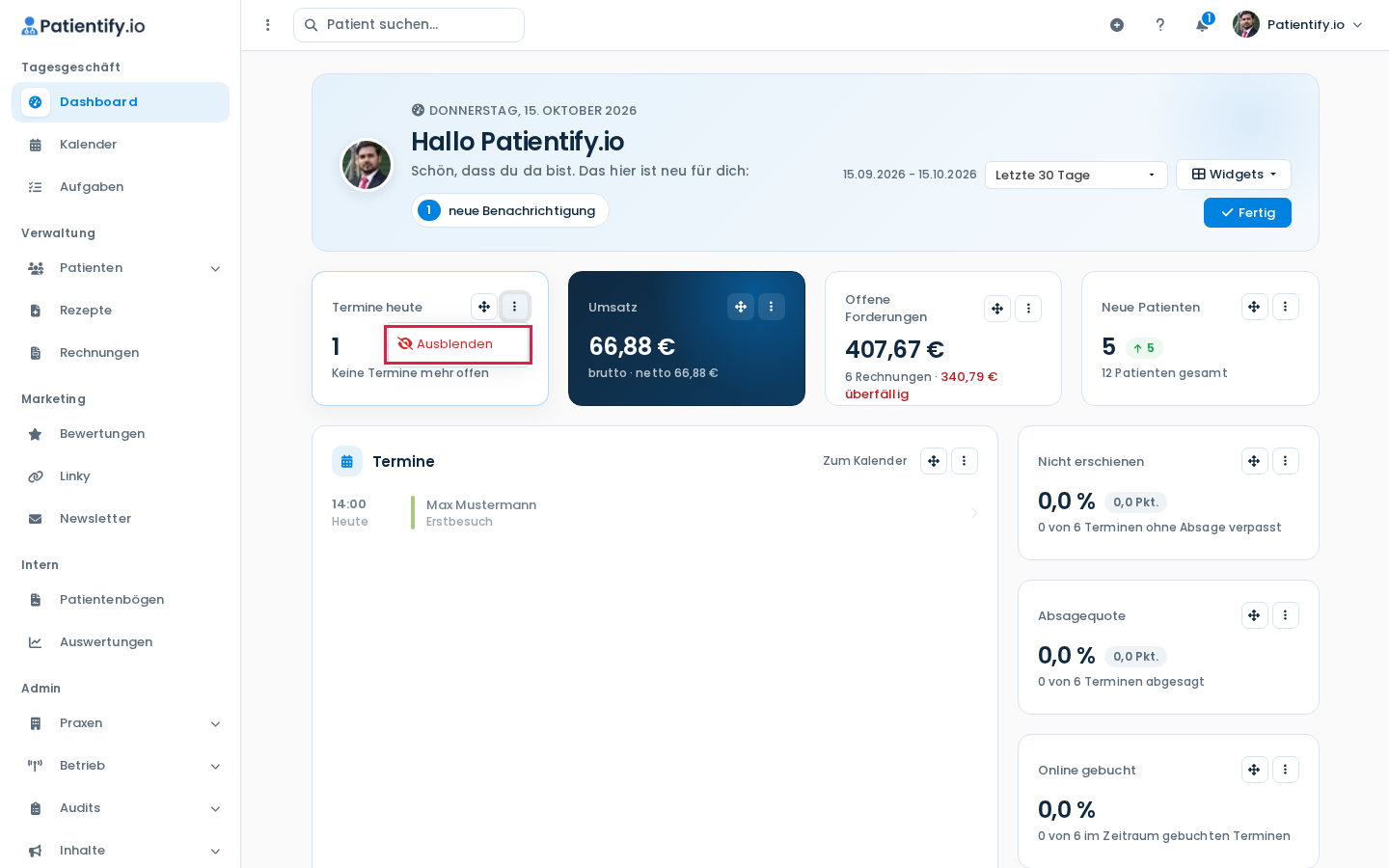Open Auswertungen in sidebar

tap(121, 642)
